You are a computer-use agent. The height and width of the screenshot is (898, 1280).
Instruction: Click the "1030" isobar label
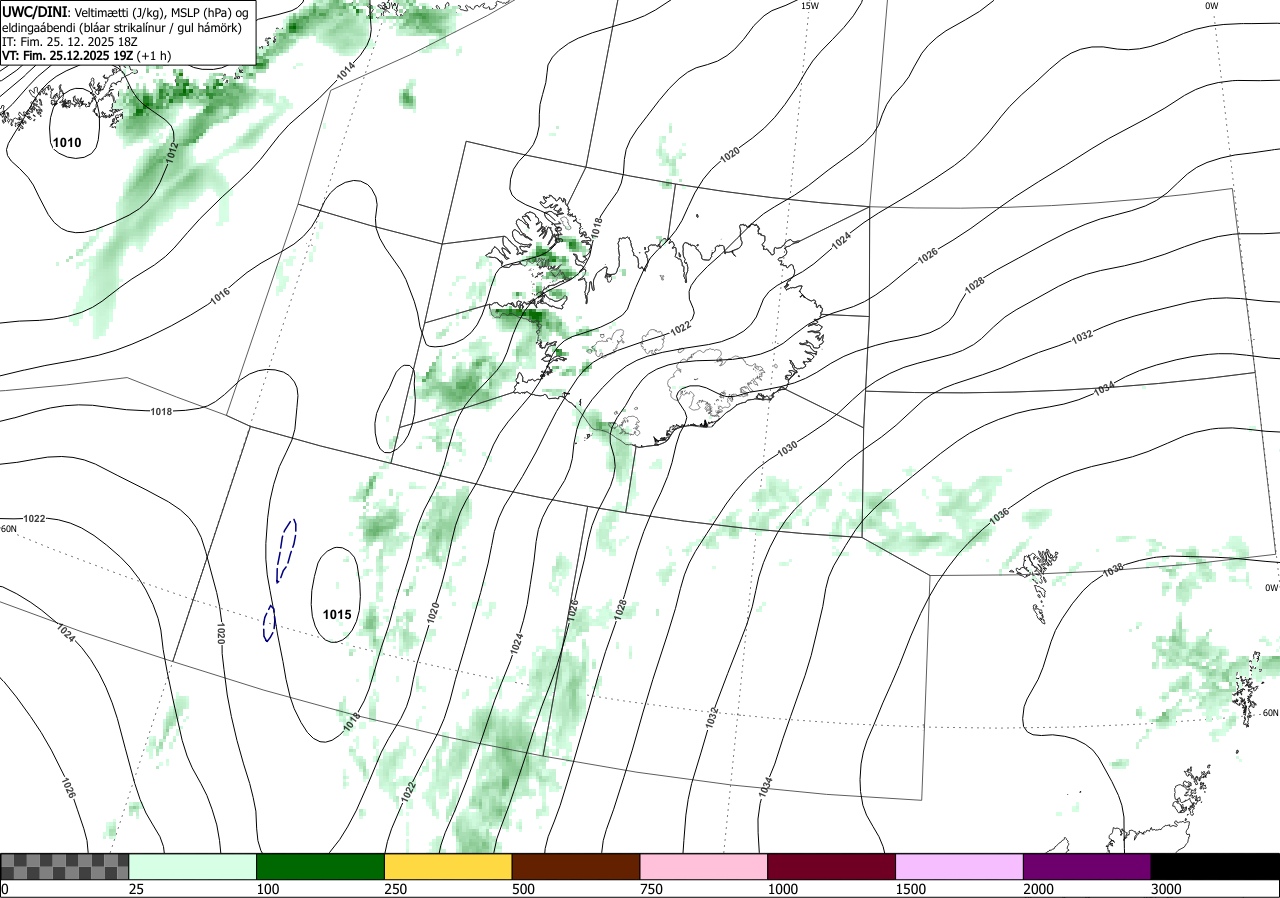click(x=788, y=449)
